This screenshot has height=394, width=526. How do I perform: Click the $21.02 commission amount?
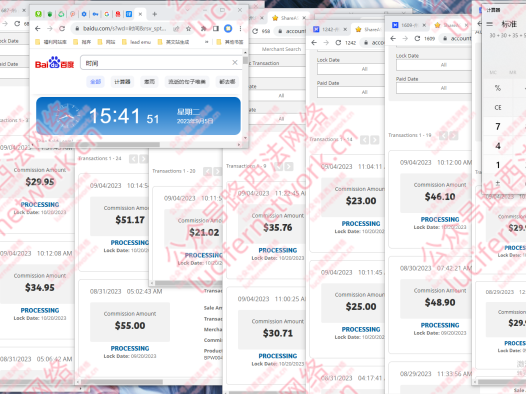[x=204, y=232]
